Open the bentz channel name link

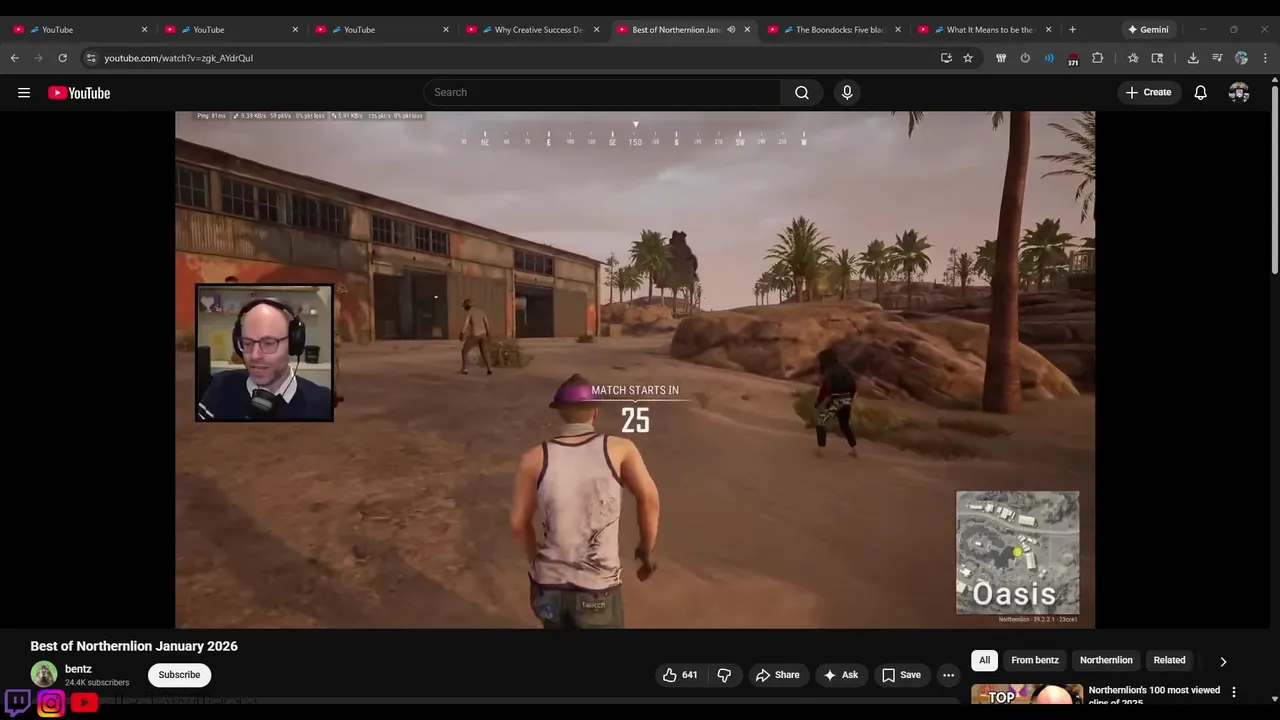[78, 669]
